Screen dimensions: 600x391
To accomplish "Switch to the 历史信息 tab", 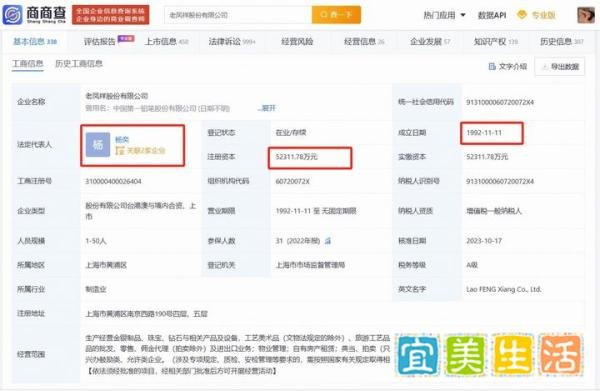I will pos(561,41).
